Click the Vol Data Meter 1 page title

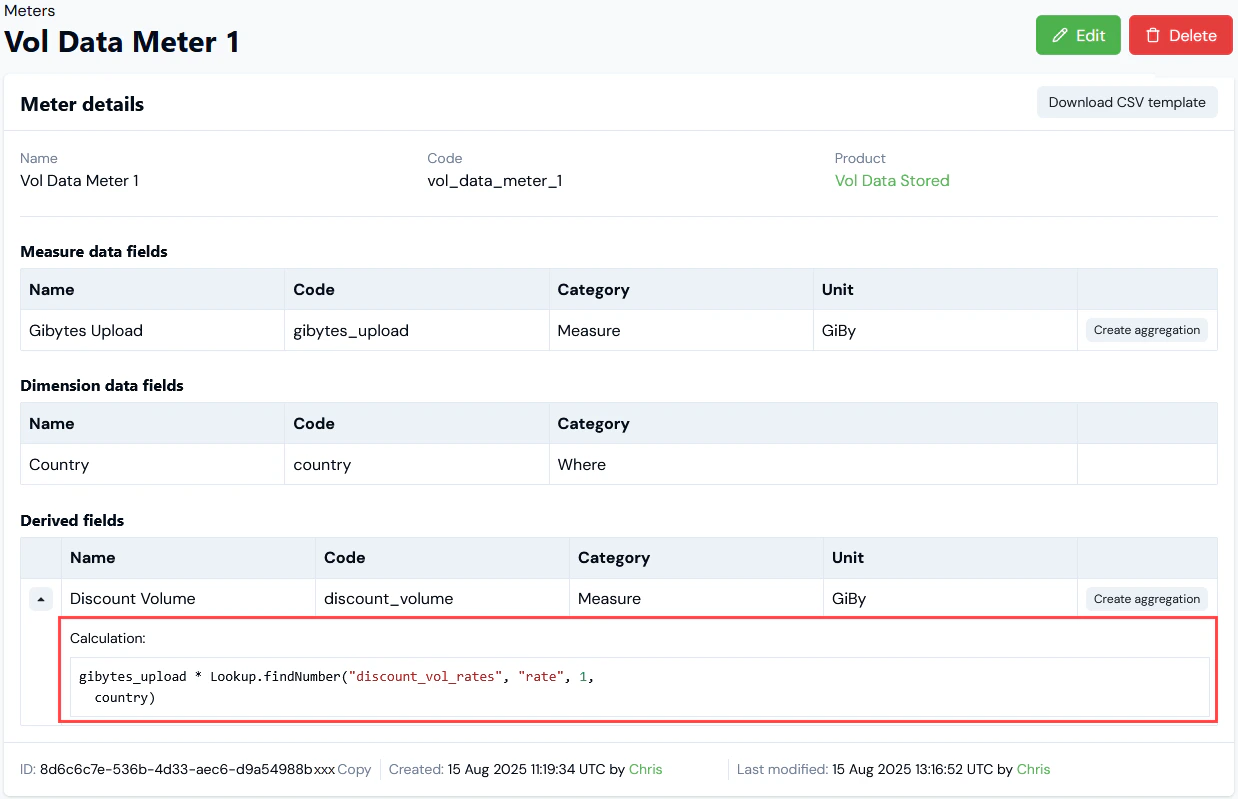tap(122, 42)
